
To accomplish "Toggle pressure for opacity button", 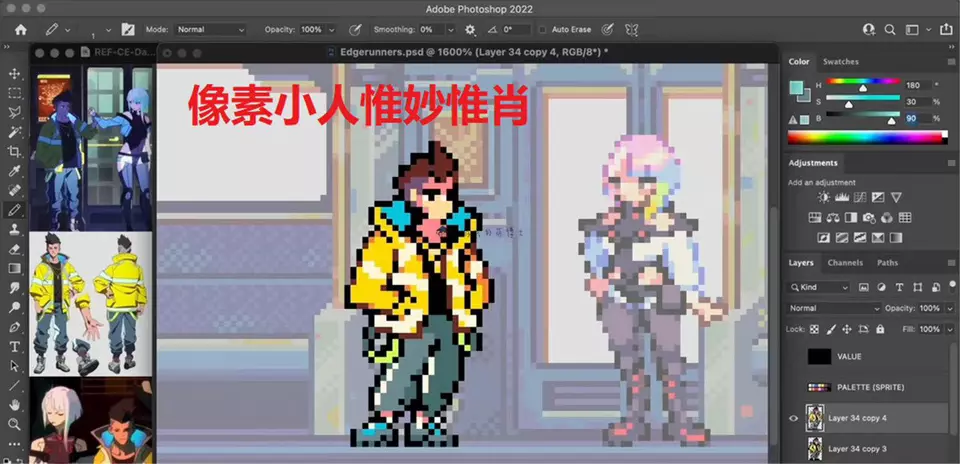I will click(354, 29).
